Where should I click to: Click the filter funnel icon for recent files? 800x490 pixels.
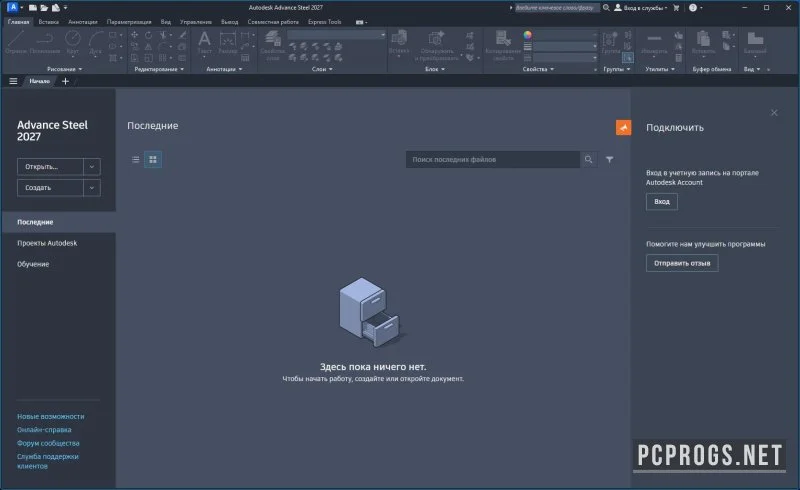coord(610,160)
